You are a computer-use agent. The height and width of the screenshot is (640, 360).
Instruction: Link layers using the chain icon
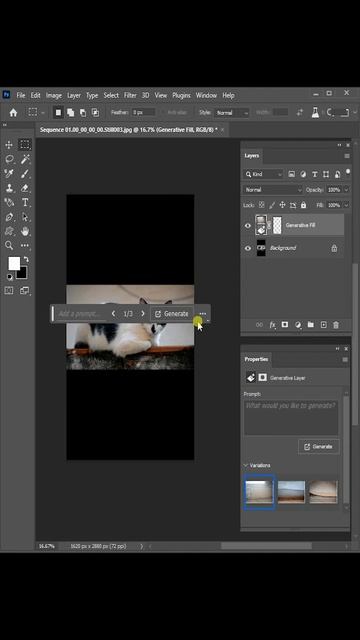259,325
